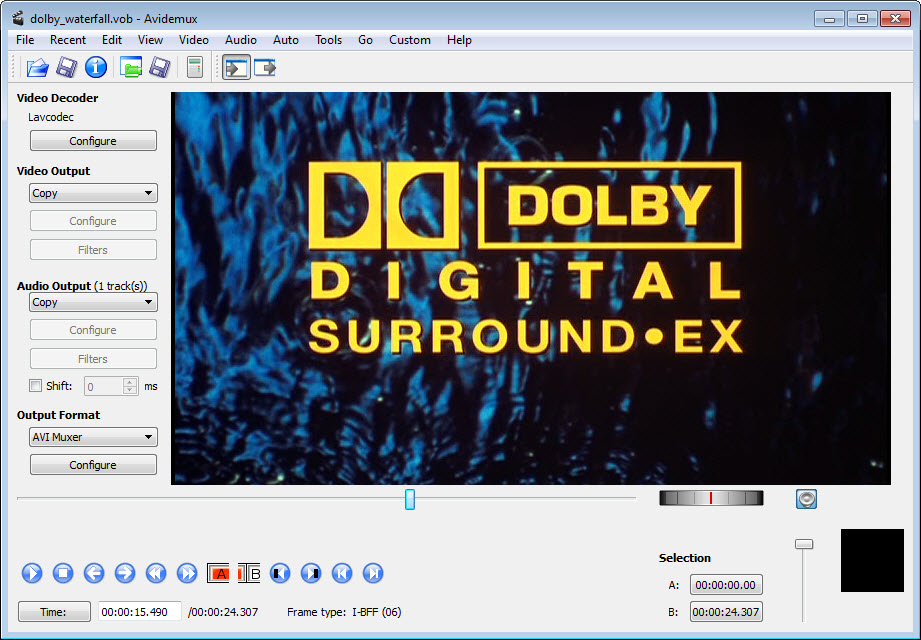Open the Recent menu
Image resolution: width=921 pixels, height=640 pixels.
68,40
